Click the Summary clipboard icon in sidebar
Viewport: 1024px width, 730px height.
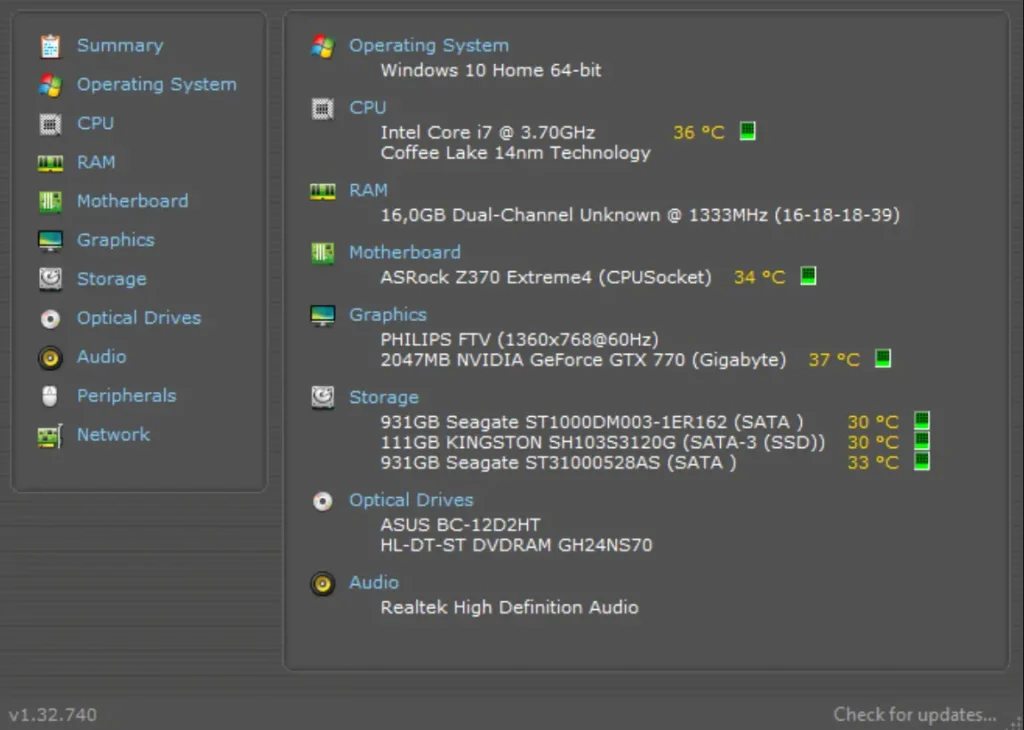(x=50, y=45)
